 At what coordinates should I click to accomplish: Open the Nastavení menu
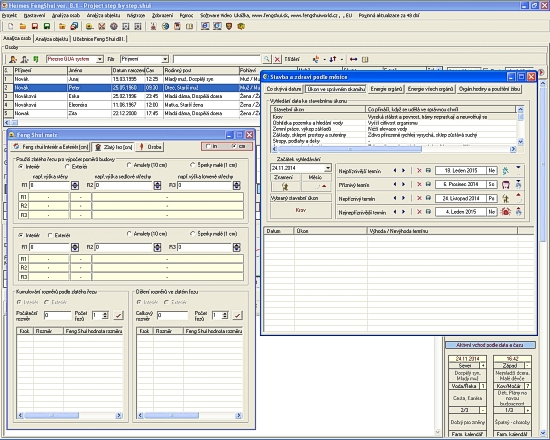click(34, 15)
